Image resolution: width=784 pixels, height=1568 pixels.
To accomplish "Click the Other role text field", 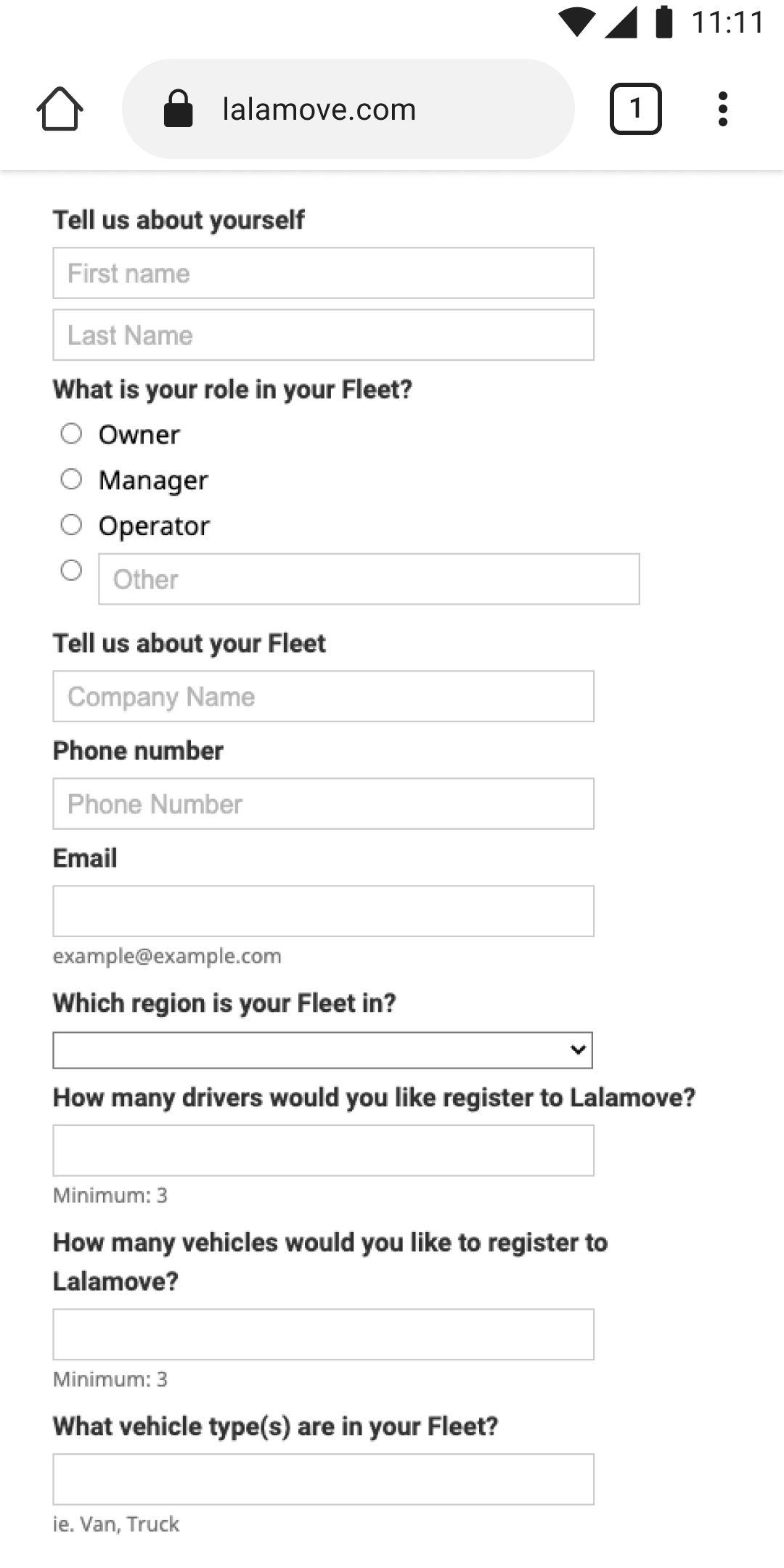I will coord(369,579).
